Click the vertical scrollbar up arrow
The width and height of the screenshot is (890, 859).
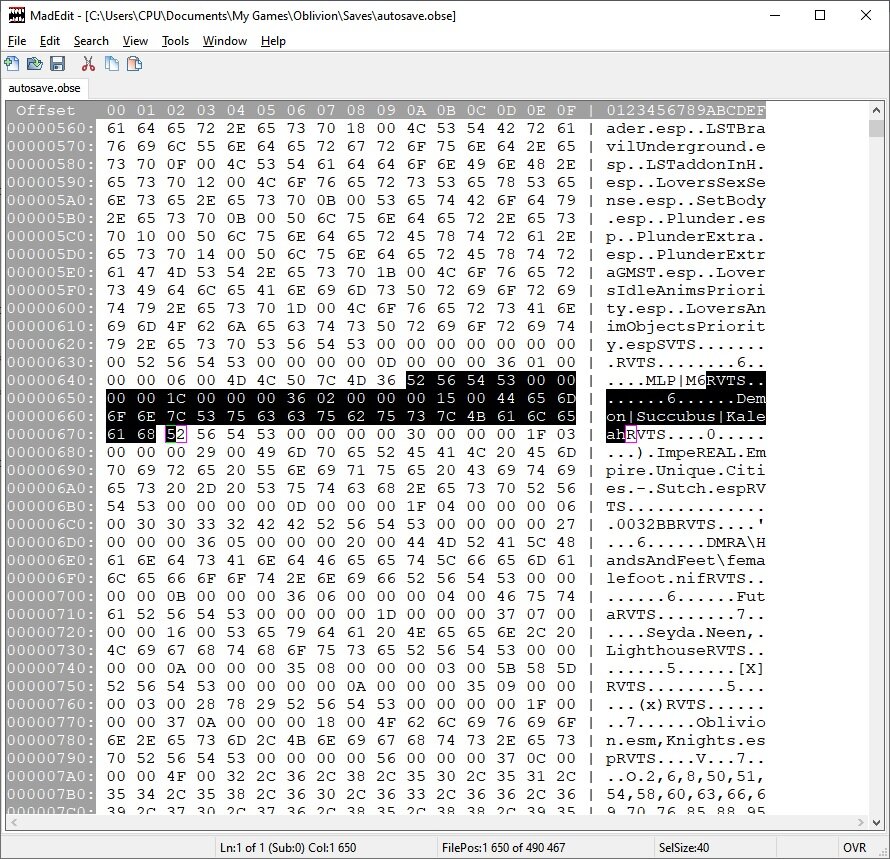click(876, 110)
